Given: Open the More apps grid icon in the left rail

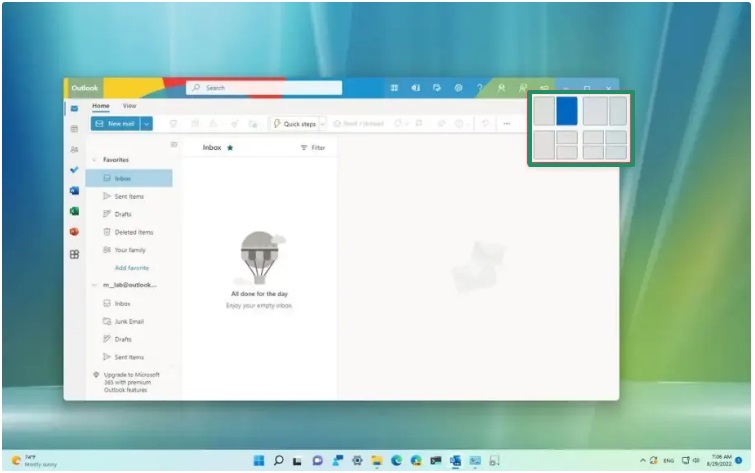Looking at the screenshot, I should point(74,254).
